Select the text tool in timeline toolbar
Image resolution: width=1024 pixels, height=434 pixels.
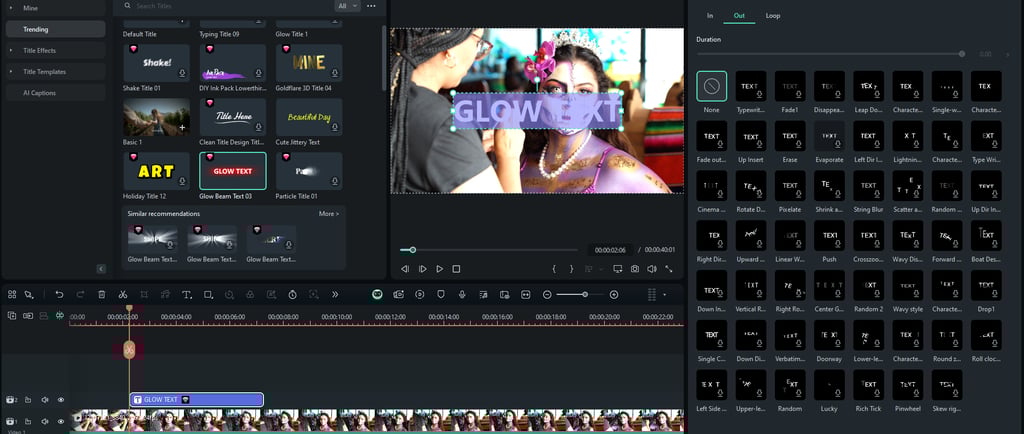[x=187, y=295]
